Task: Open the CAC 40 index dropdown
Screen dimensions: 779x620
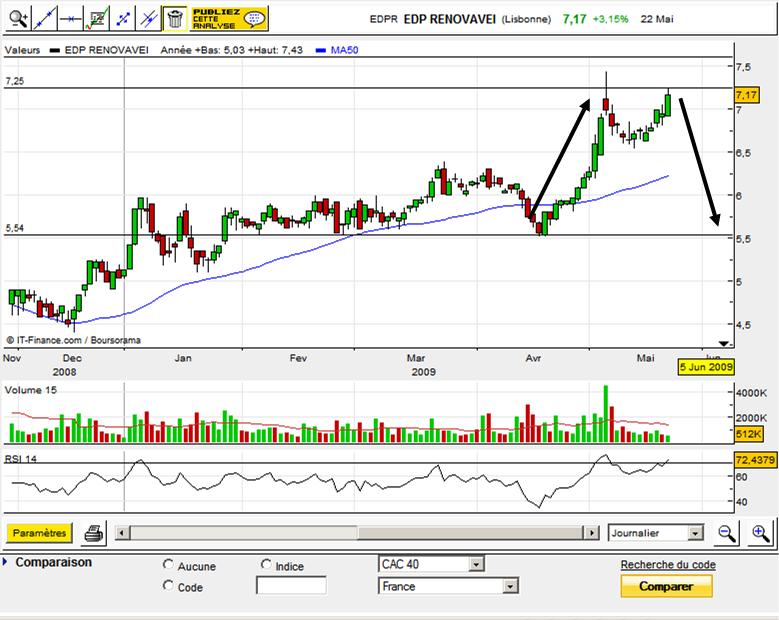Action: (x=431, y=564)
